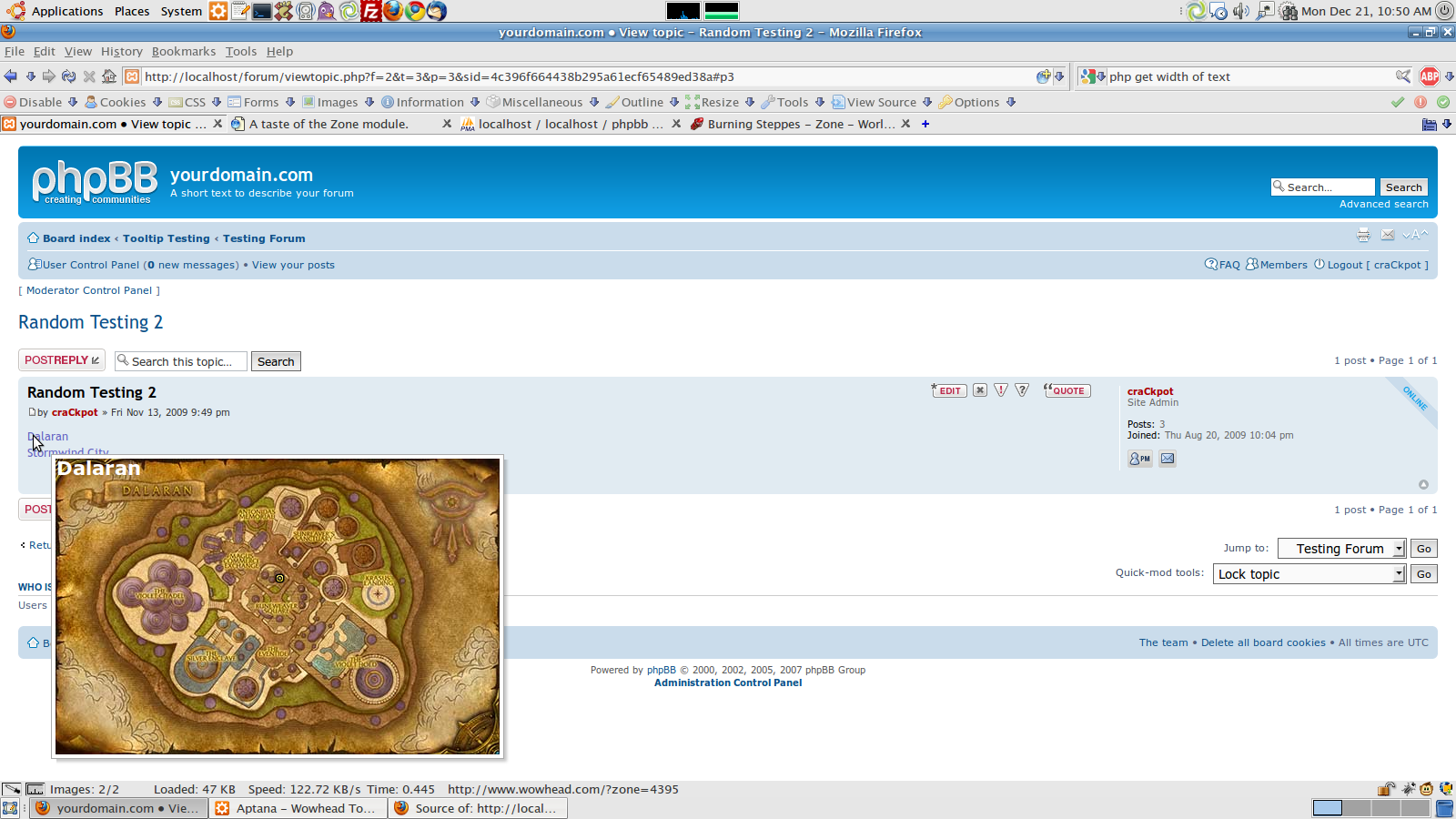1456x819 pixels.
Task: Send private message via PM icon
Action: tap(1139, 460)
